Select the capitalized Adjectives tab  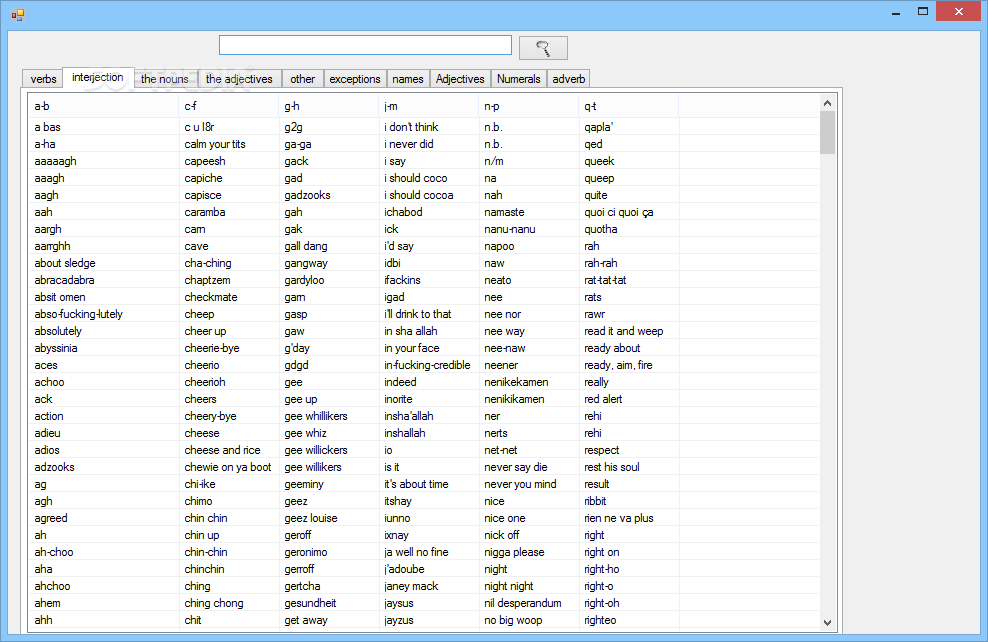tap(460, 79)
